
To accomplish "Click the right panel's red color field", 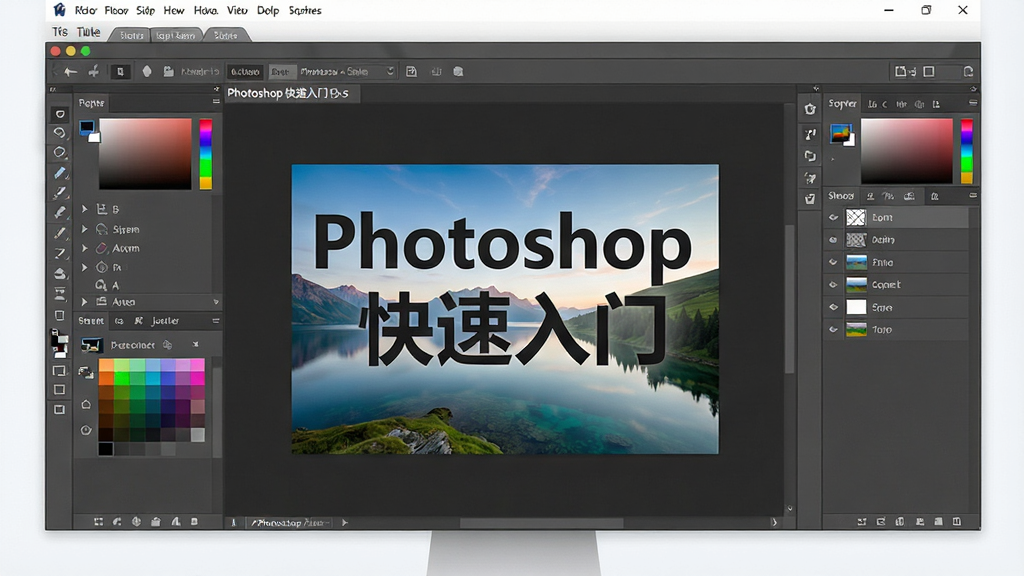I will click(906, 151).
